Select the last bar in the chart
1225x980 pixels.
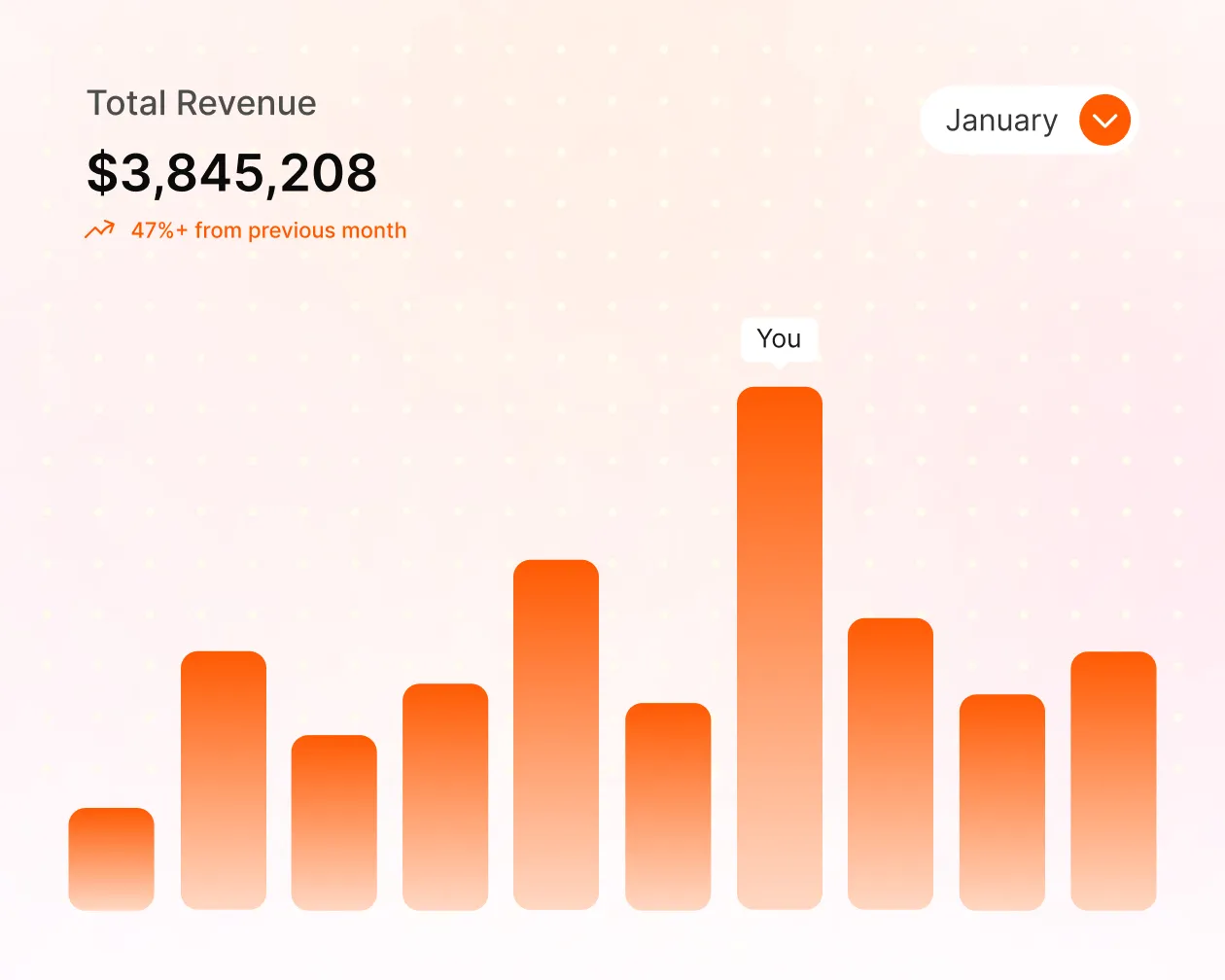pos(1113,780)
